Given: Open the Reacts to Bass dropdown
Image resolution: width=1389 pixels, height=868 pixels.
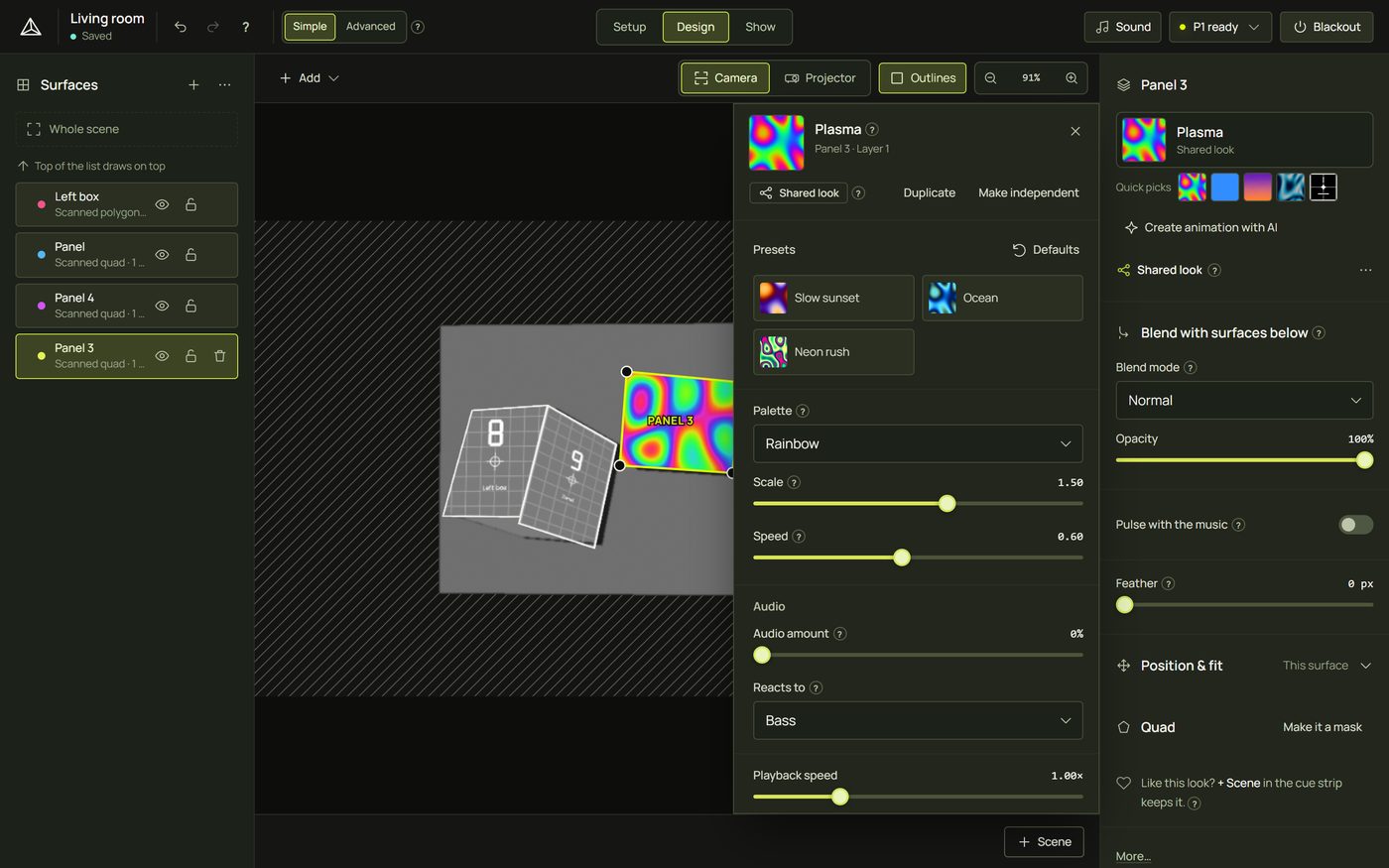Looking at the screenshot, I should click(x=918, y=720).
